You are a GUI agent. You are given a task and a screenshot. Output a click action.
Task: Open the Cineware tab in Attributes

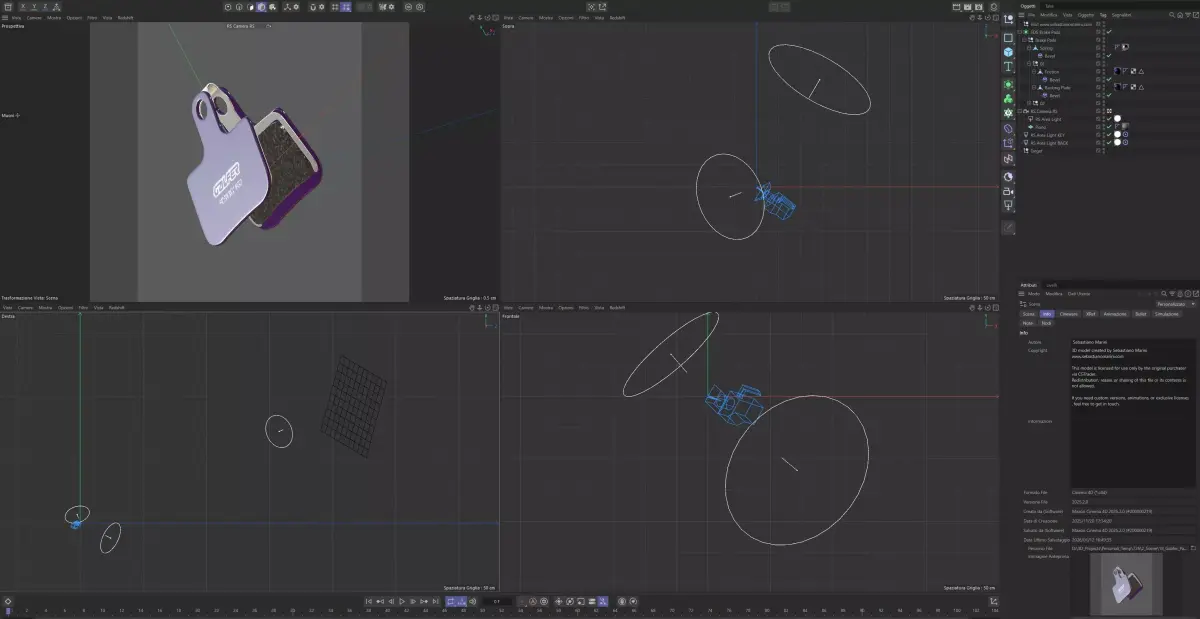(x=1069, y=314)
